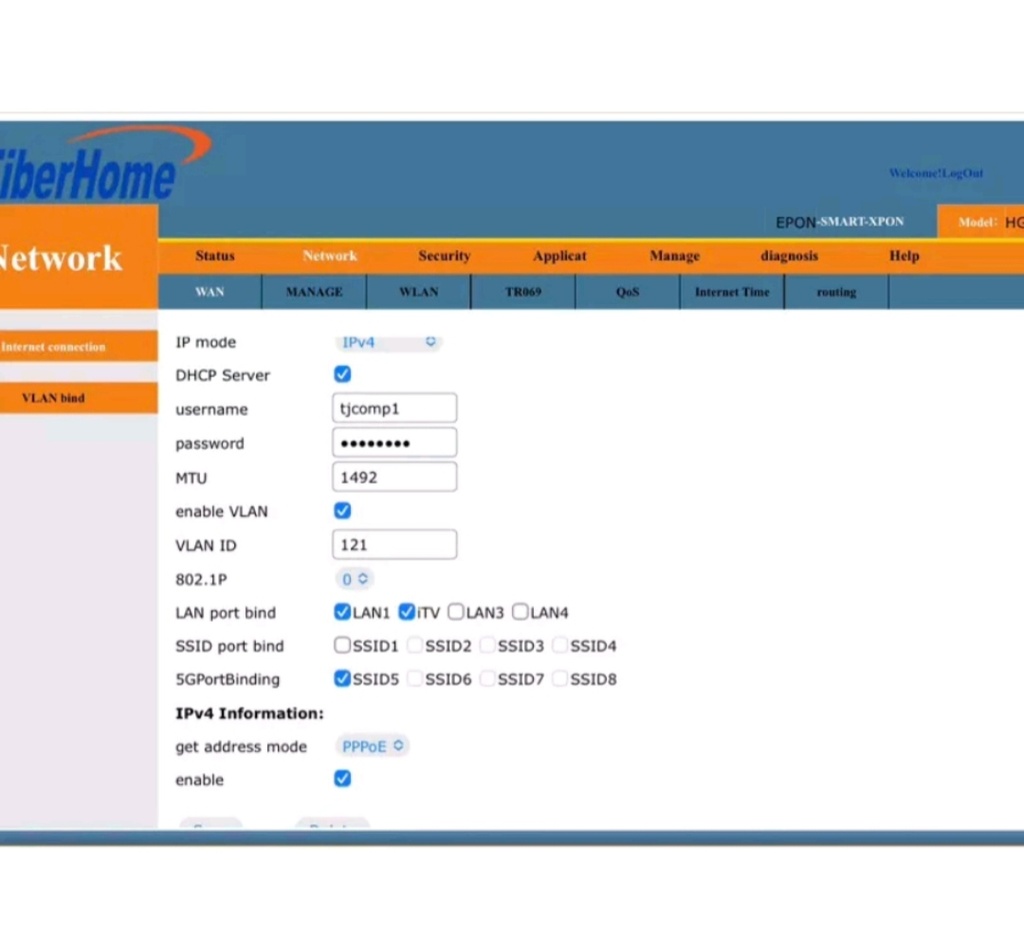Toggle the DHCP Server checkbox
The height and width of the screenshot is (945, 1024).
pos(342,374)
